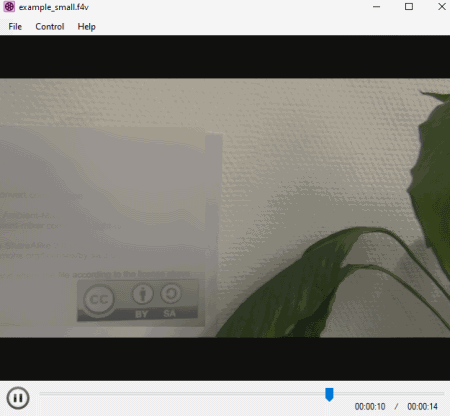This screenshot has width=450, height=416.
Task: Close the video player window
Action: click(442, 7)
